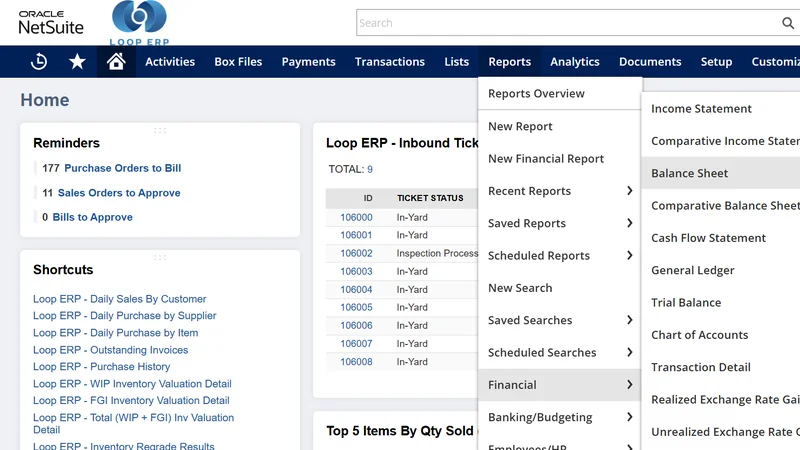Expand Banking/Budgeting submenu arrow
This screenshot has height=450, width=800.
coord(630,417)
